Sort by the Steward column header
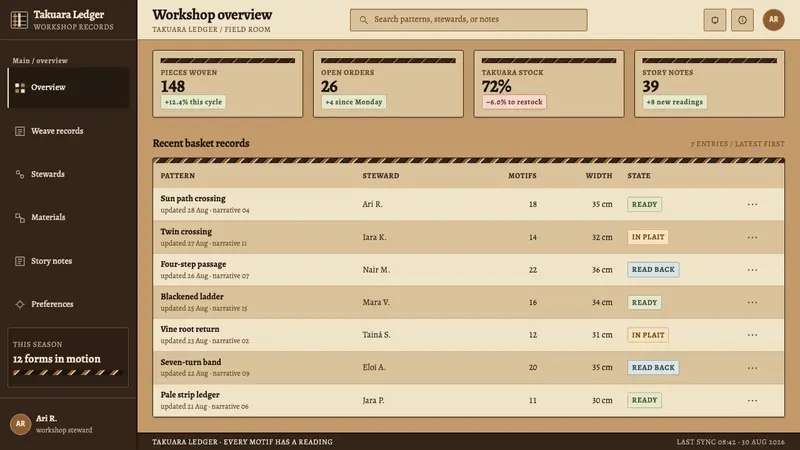The image size is (800, 450). coord(381,176)
